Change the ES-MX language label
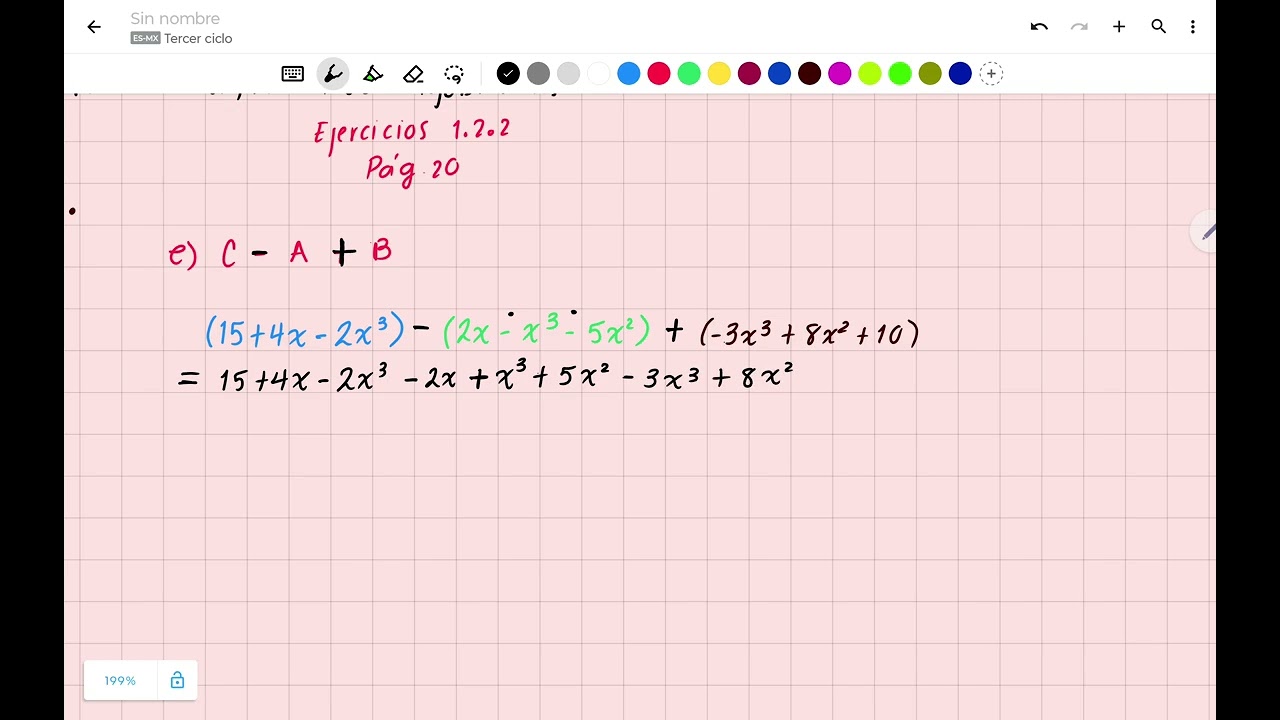 click(145, 38)
